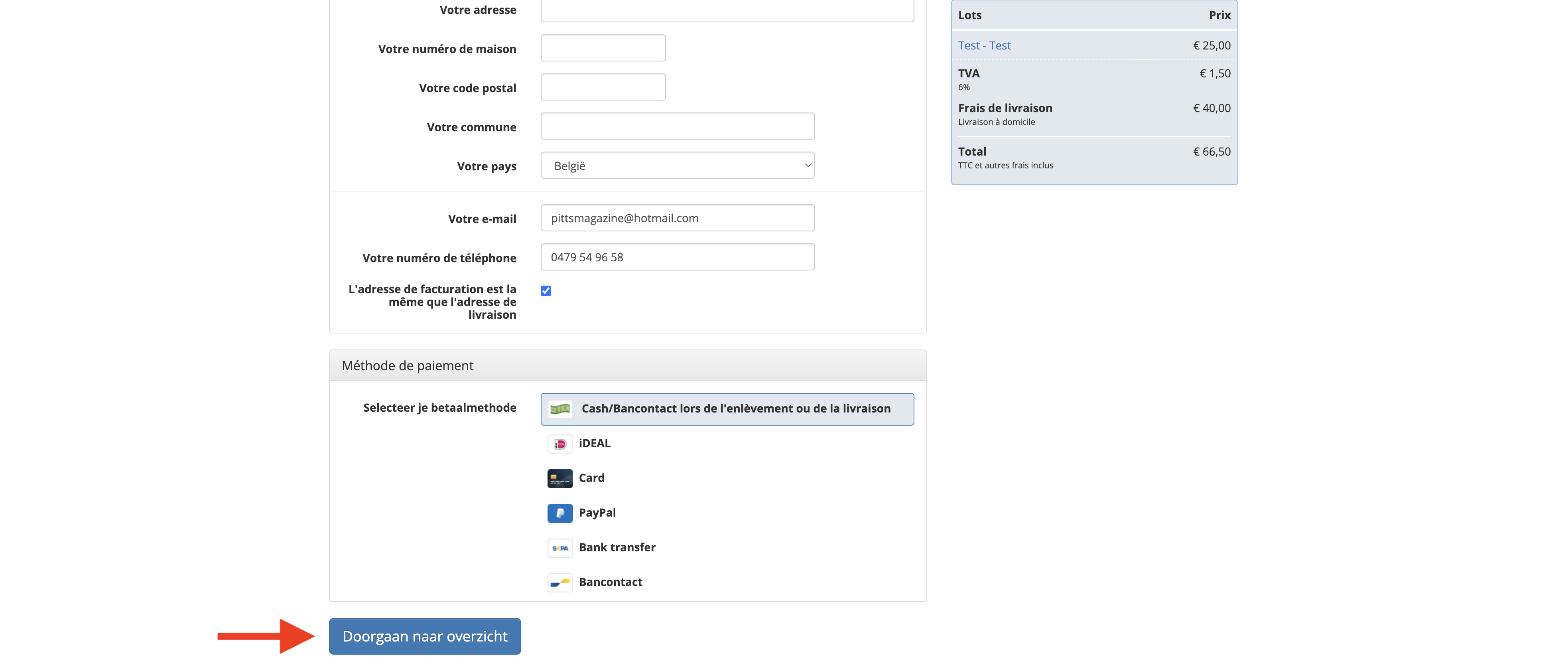Viewport: 1568px width, 671px height.
Task: Uncheck billing address same as delivery checkbox
Action: 546,291
